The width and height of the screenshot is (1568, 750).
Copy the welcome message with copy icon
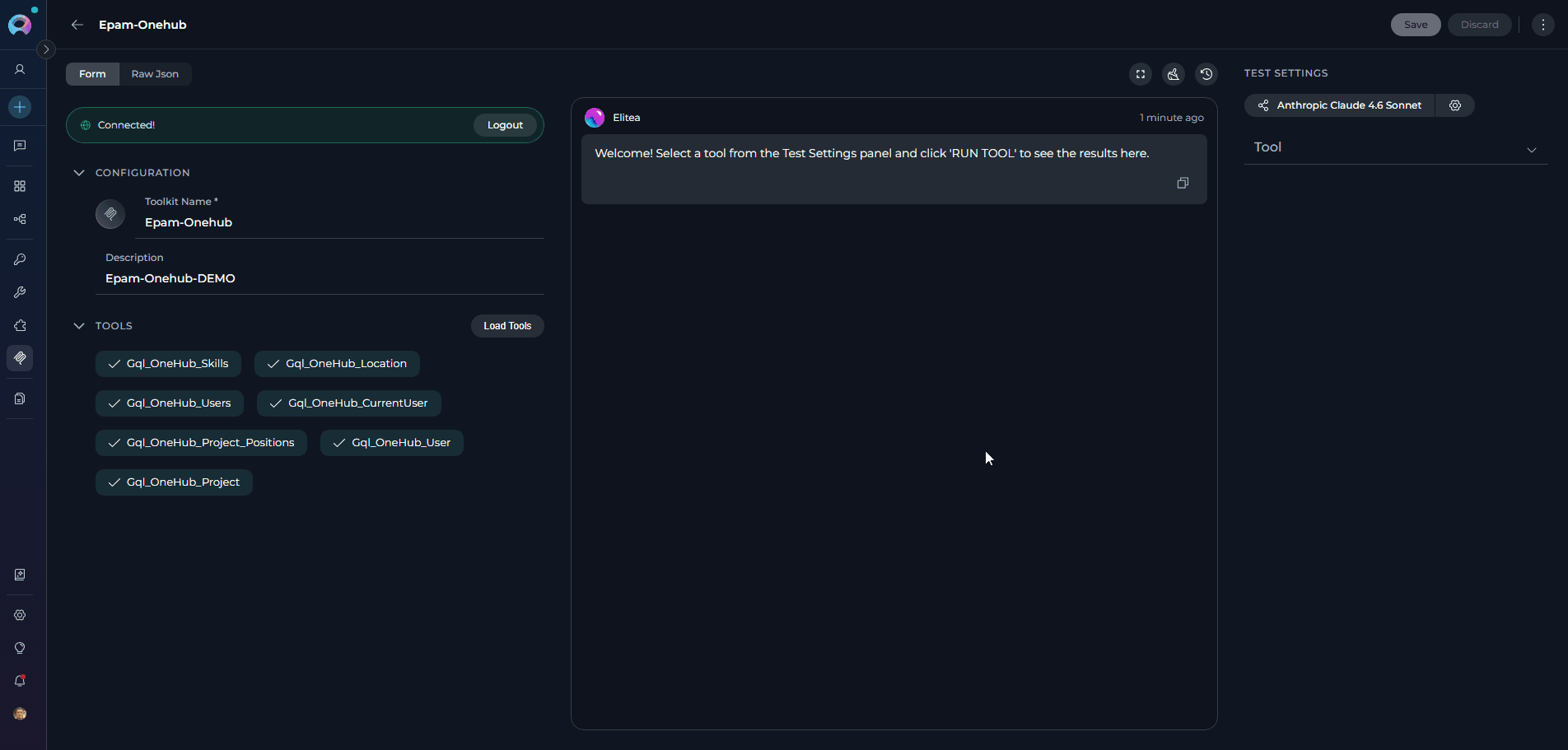(x=1183, y=183)
